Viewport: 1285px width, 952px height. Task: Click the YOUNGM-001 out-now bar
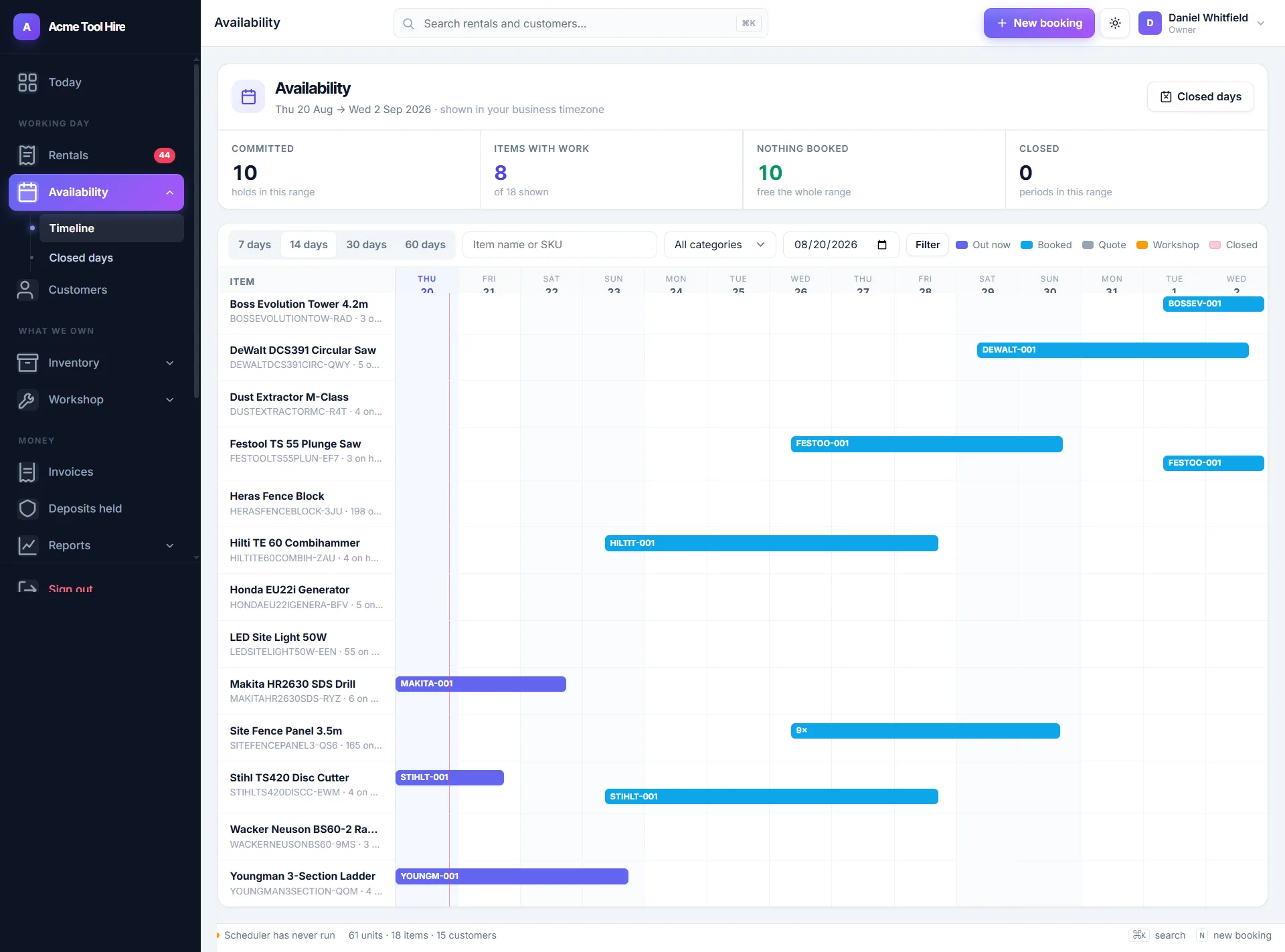pos(511,876)
